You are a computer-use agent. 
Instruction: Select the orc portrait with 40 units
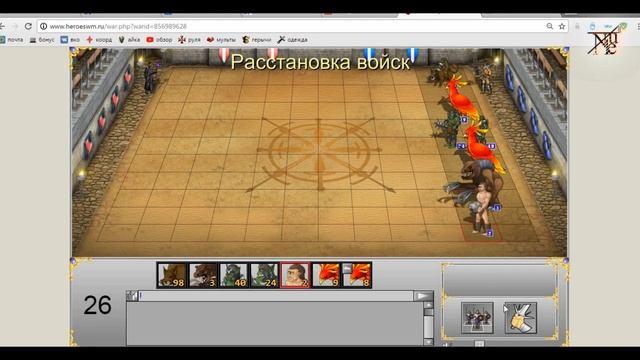(233, 275)
